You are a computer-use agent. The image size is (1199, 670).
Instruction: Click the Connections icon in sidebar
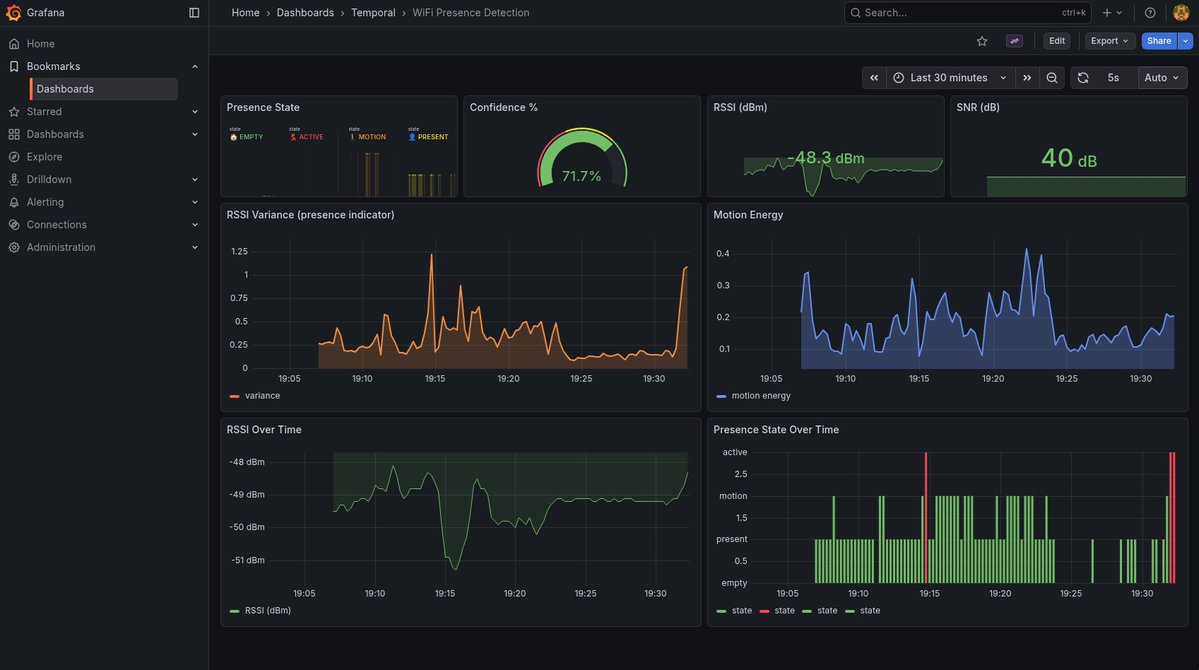click(14, 225)
